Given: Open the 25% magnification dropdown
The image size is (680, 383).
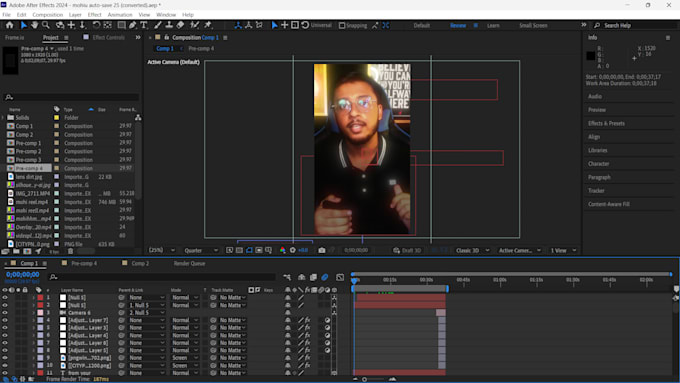Looking at the screenshot, I should click(x=162, y=250).
